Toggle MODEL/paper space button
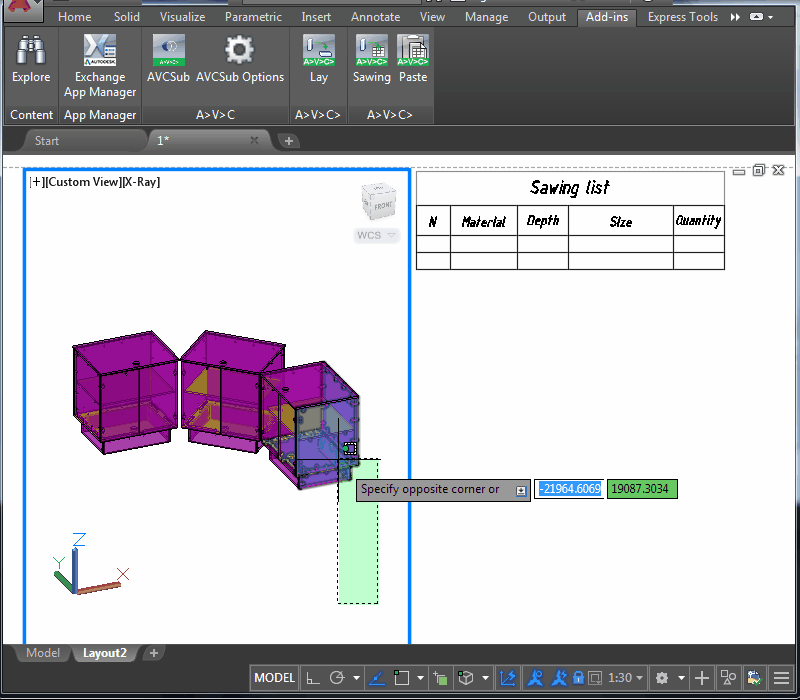The image size is (800, 700). pos(274,678)
